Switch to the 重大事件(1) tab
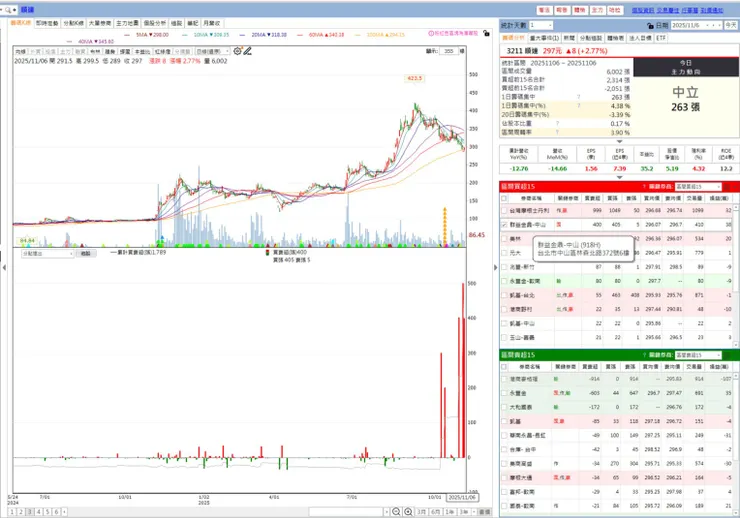The image size is (740, 518). point(544,38)
